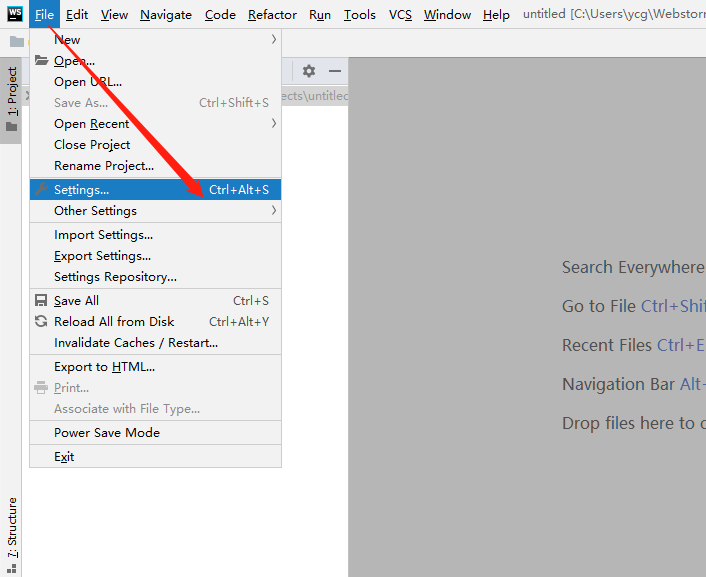Click the printer icon beside Print...
This screenshot has height=577, width=706.
click(41, 387)
